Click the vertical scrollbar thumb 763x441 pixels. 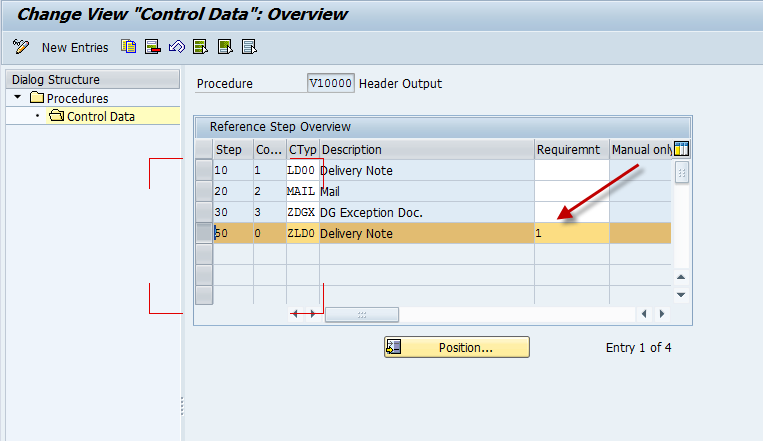pos(681,173)
